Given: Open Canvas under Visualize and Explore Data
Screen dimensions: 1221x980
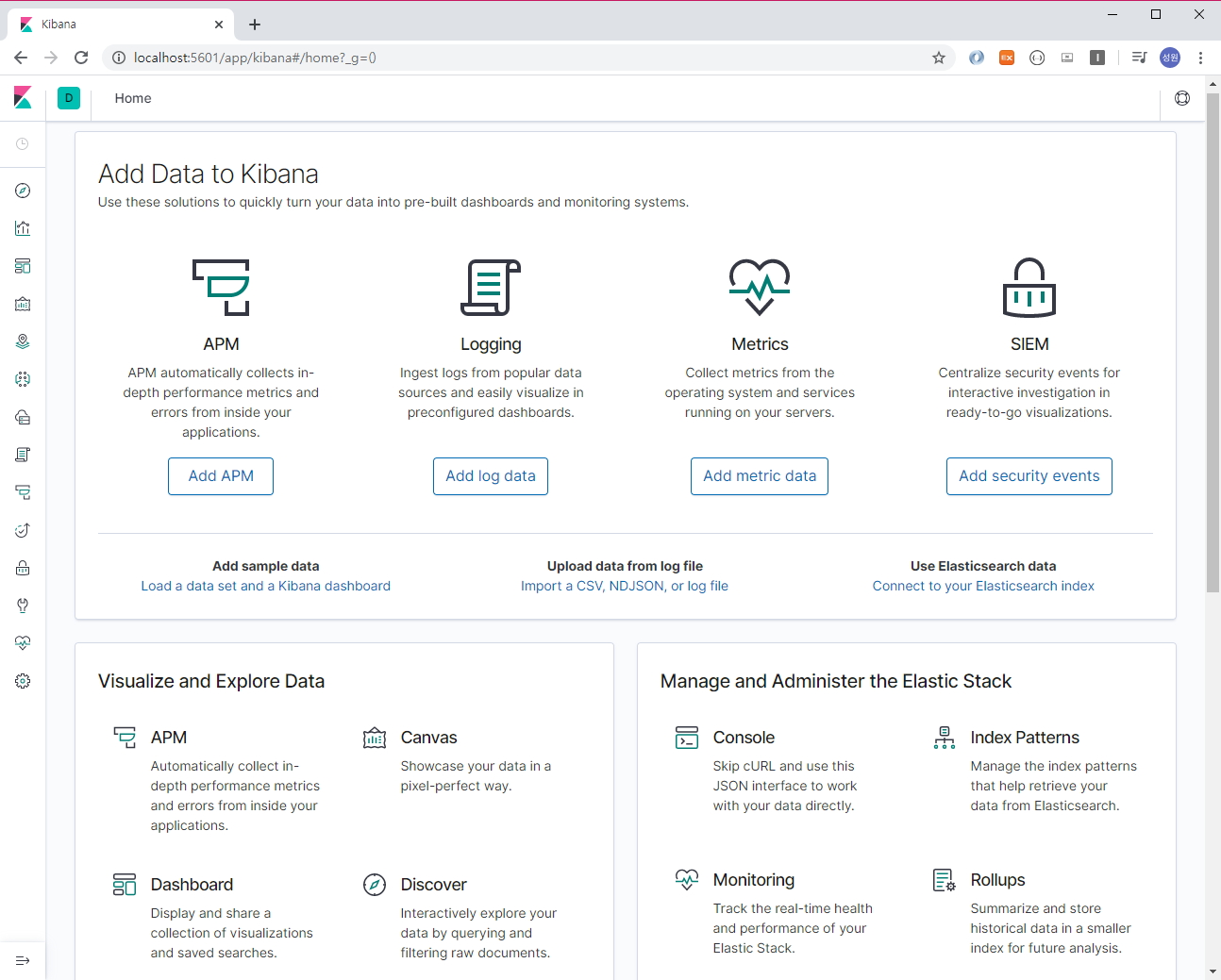Looking at the screenshot, I should point(428,738).
